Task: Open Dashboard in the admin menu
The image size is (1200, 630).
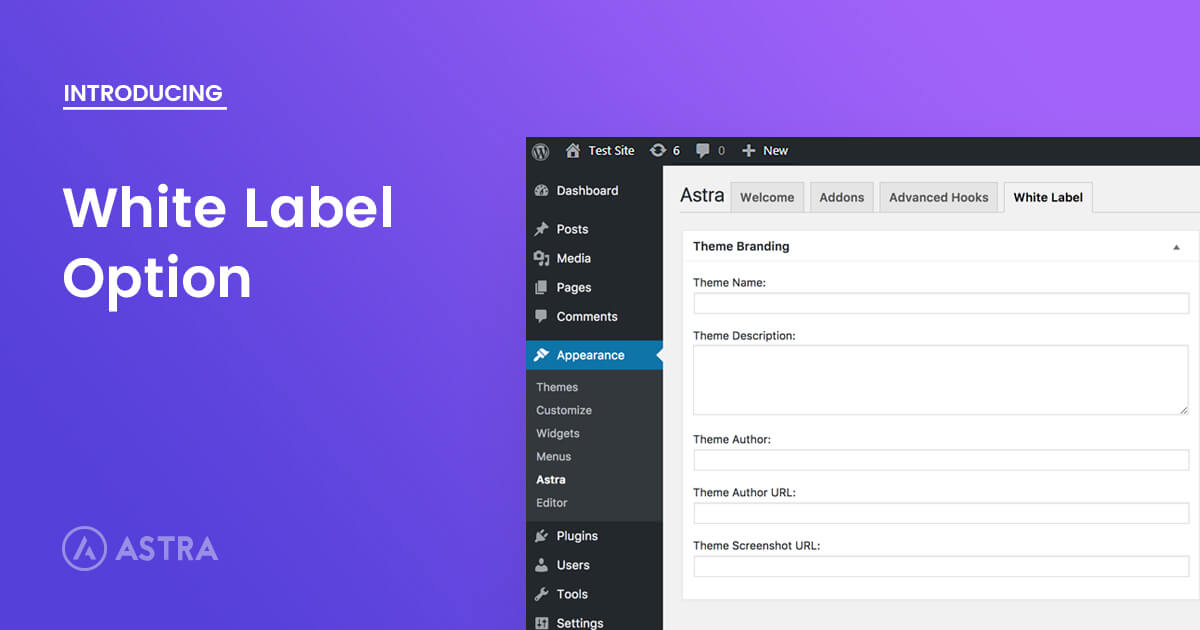Action: pos(587,191)
